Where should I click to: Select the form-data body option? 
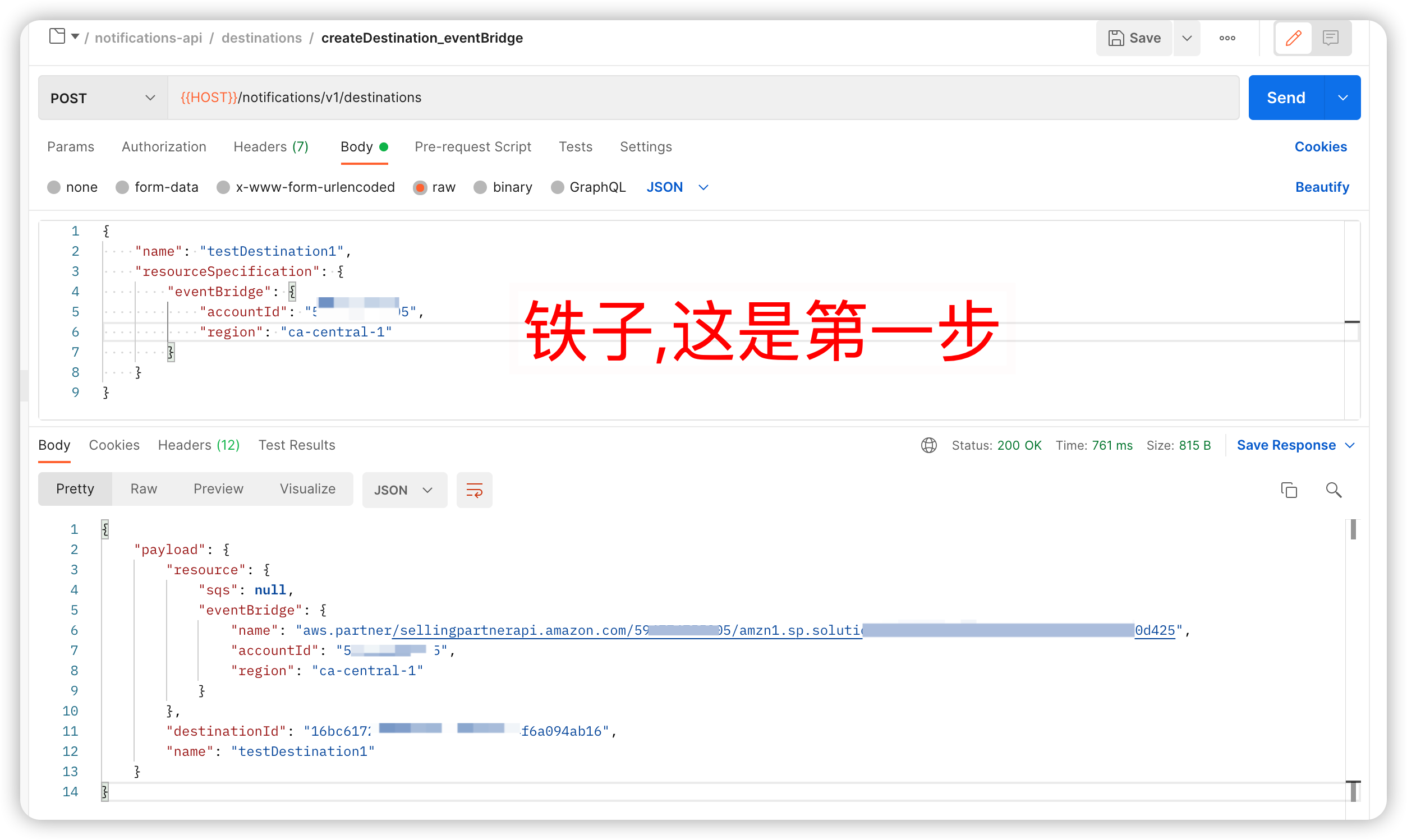(122, 187)
